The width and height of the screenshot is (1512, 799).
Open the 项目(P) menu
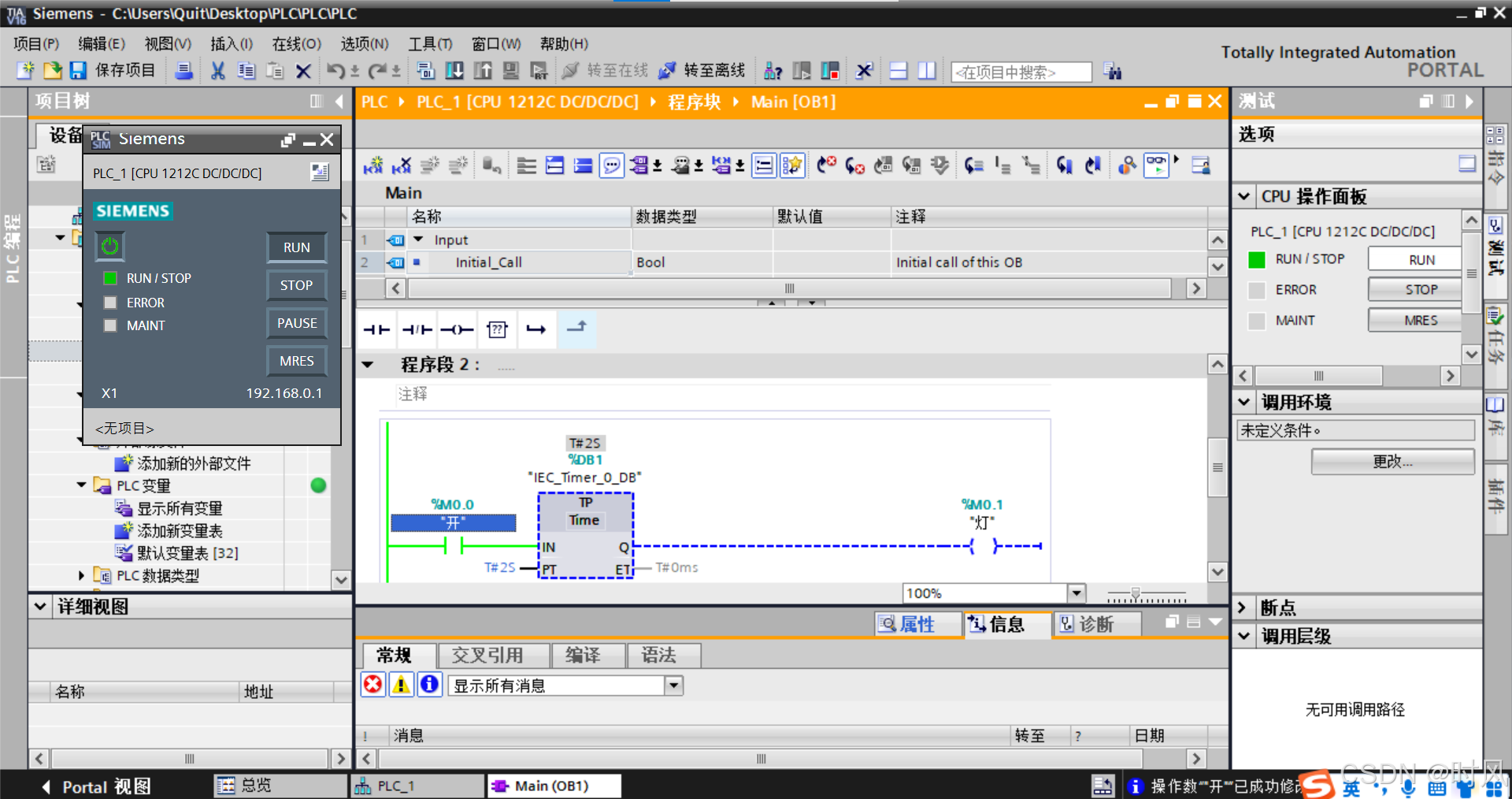click(36, 44)
